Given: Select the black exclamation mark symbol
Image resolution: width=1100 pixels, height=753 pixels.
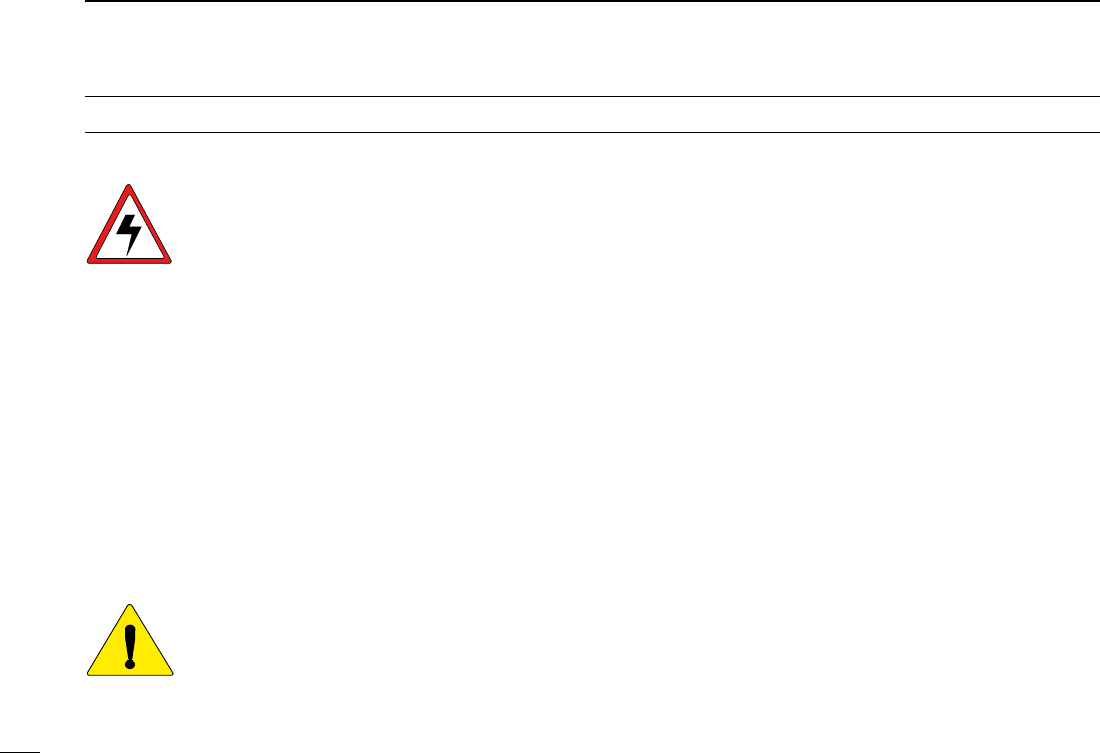Looking at the screenshot, I should (130, 646).
